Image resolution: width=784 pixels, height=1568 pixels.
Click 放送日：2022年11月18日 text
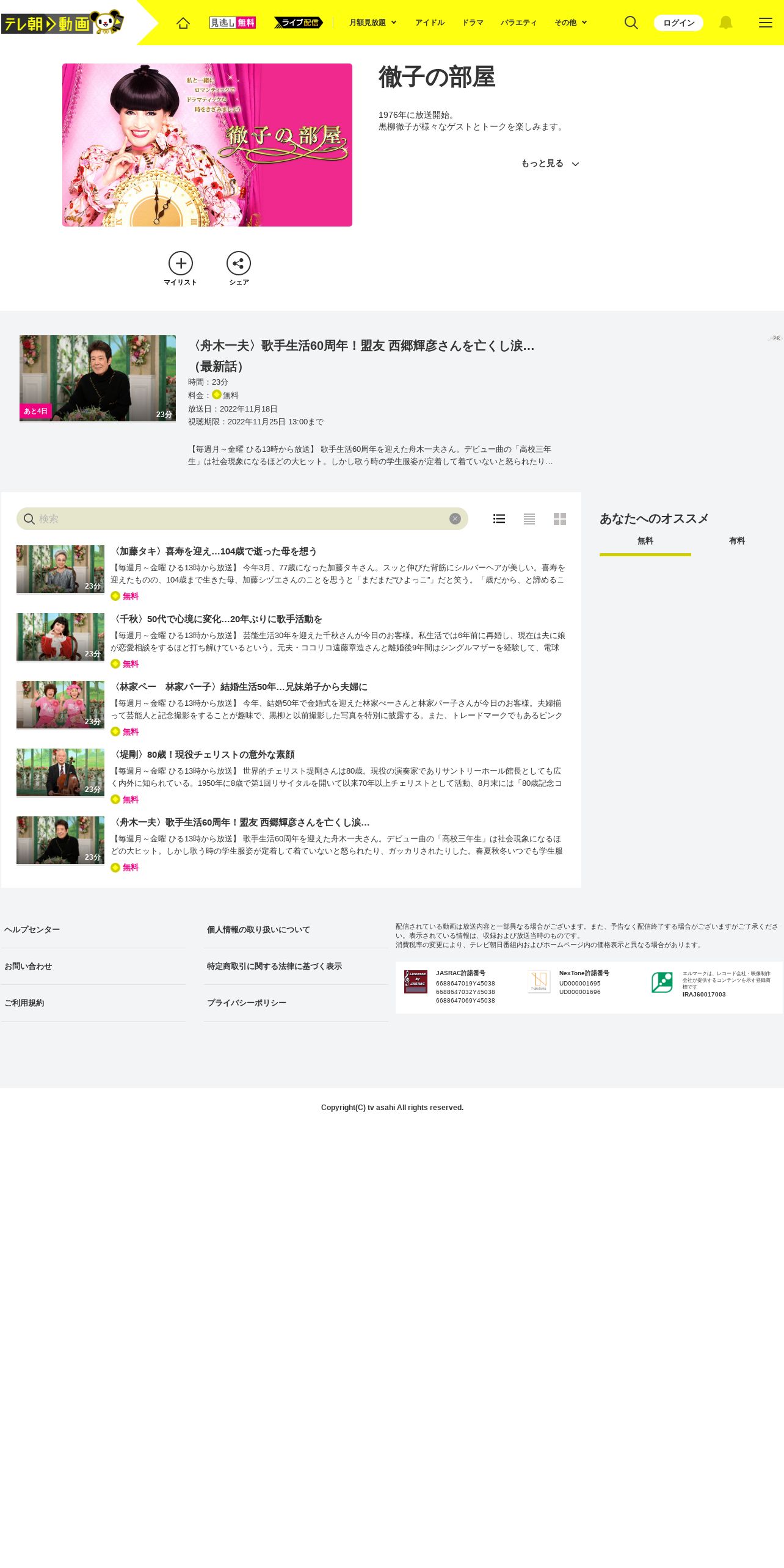233,409
